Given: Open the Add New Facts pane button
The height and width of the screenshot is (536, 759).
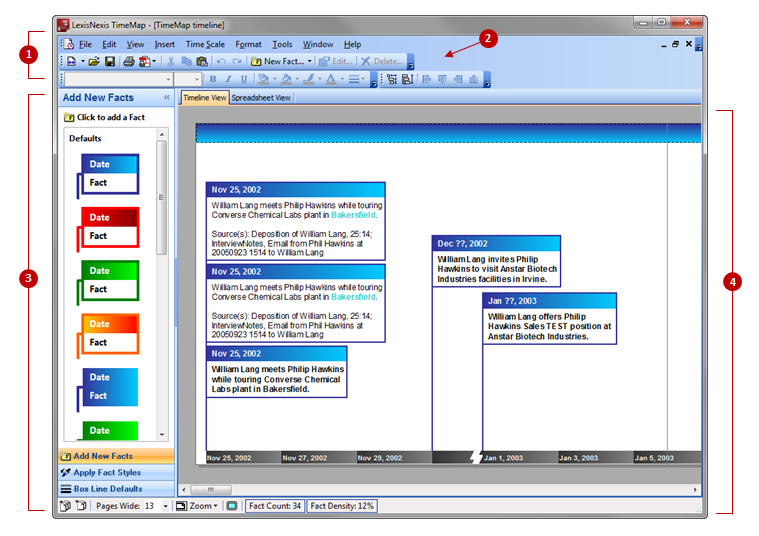Looking at the screenshot, I should (x=116, y=456).
